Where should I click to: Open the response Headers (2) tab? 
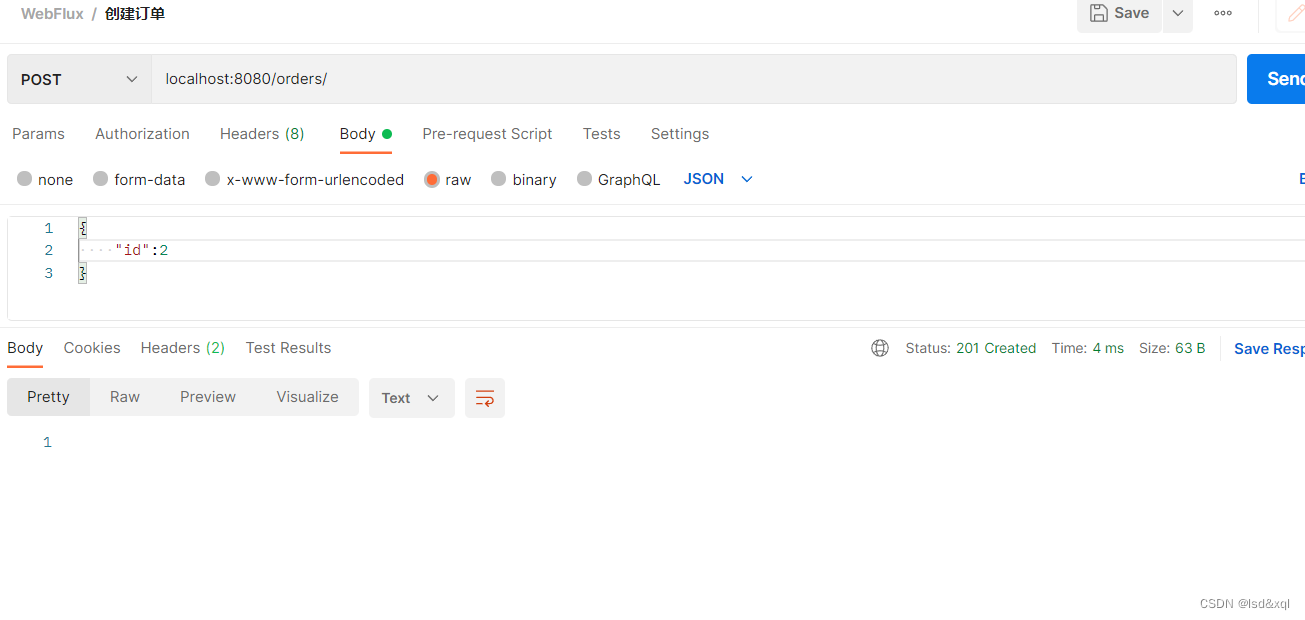[183, 348]
